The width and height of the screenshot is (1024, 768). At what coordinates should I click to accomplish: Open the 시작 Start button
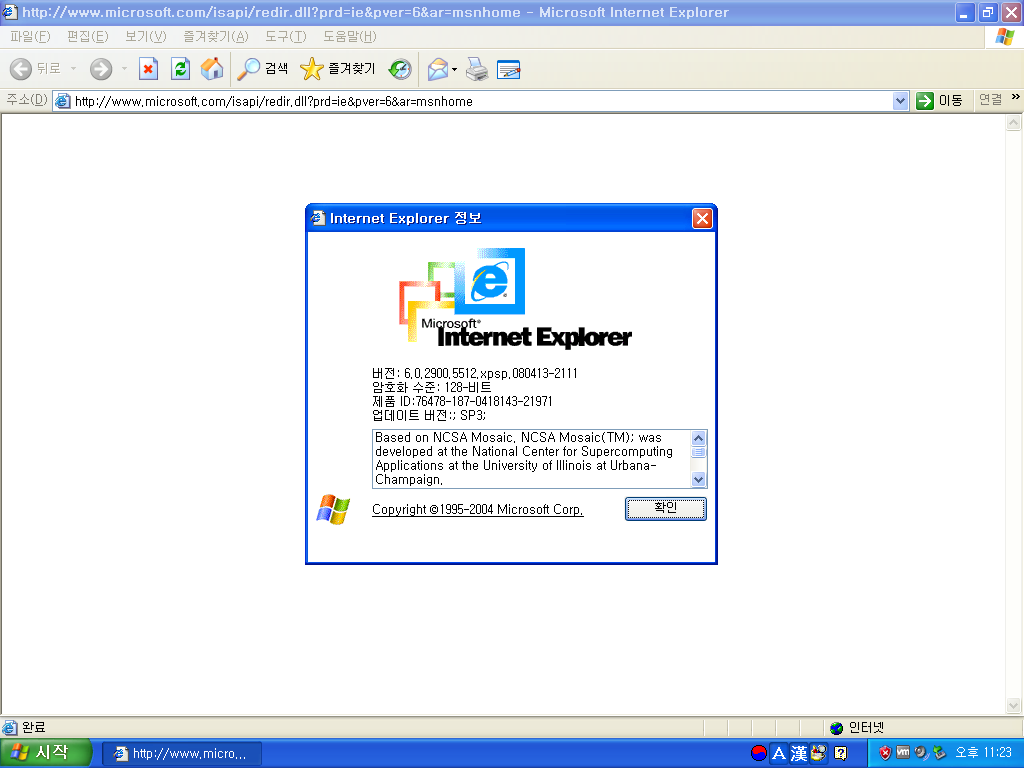click(x=45, y=753)
